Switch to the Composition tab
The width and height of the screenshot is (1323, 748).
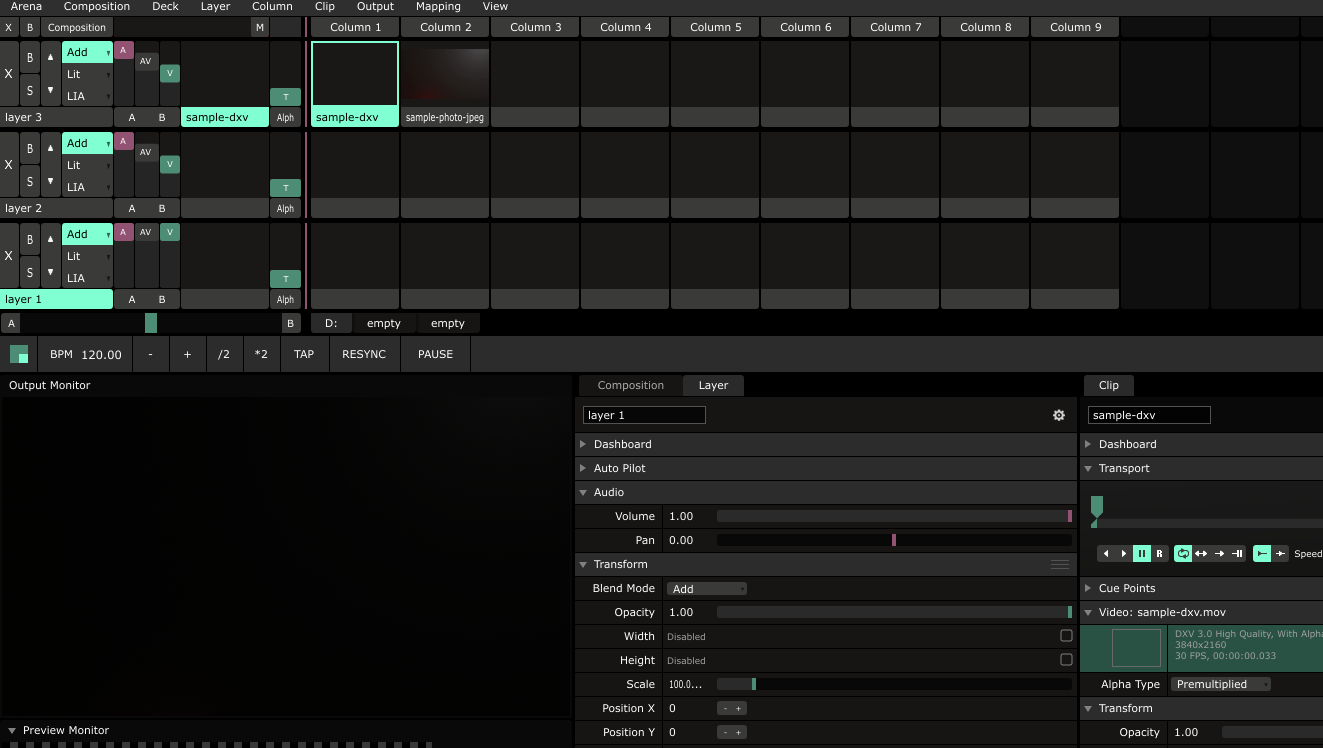click(x=630, y=385)
